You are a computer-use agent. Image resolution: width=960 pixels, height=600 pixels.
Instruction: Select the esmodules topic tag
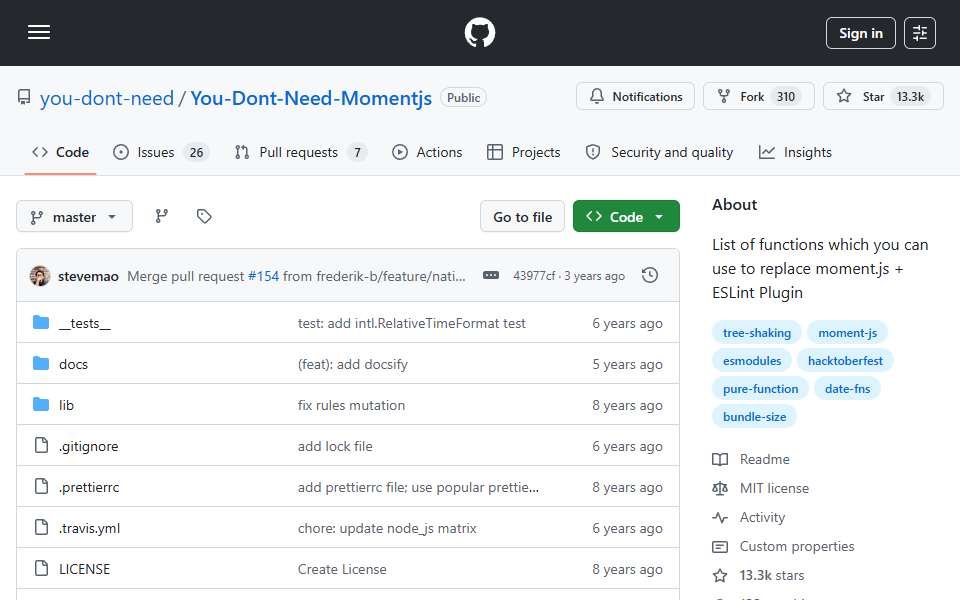coord(752,361)
